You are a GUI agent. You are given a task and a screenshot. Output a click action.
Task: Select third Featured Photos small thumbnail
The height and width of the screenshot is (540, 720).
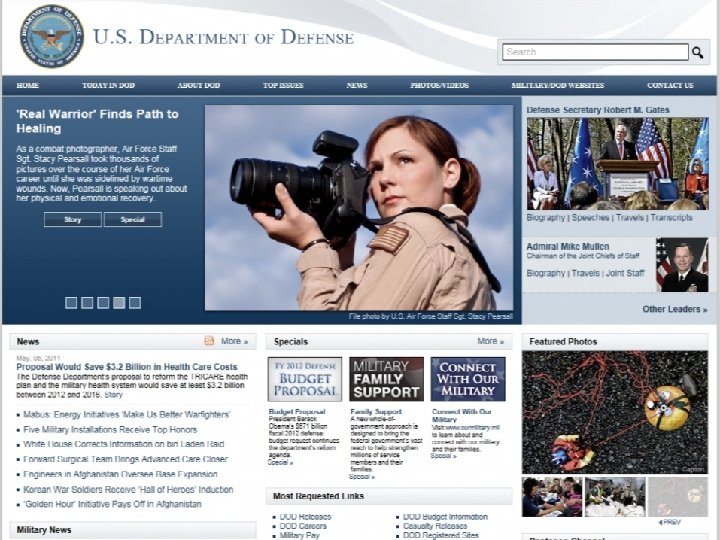(678, 497)
